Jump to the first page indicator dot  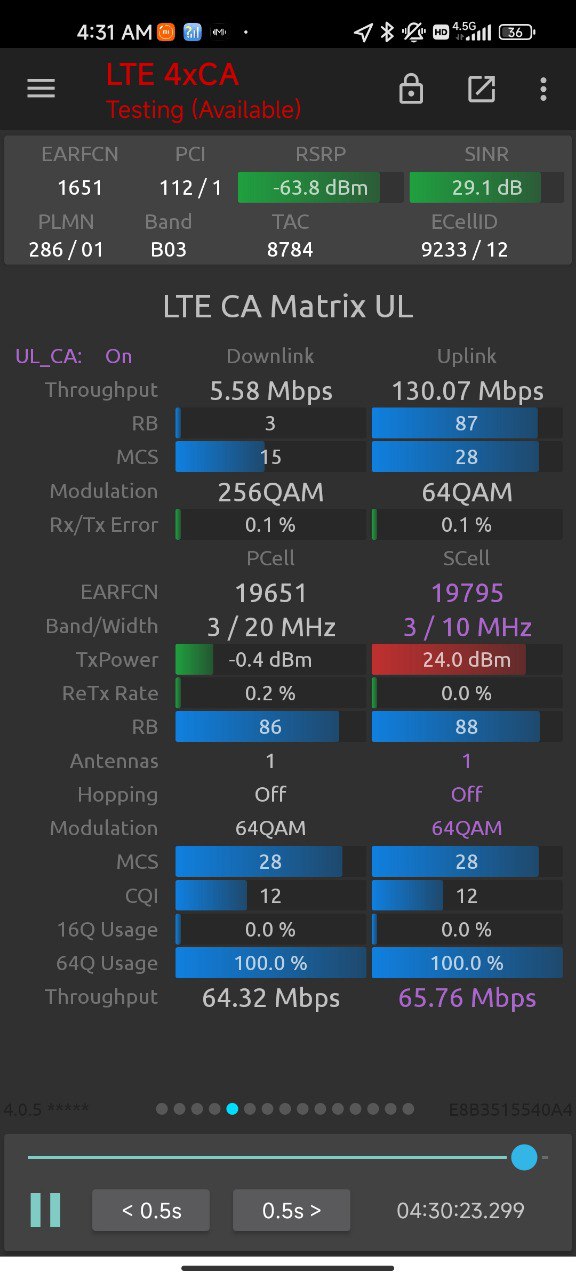coord(162,1108)
